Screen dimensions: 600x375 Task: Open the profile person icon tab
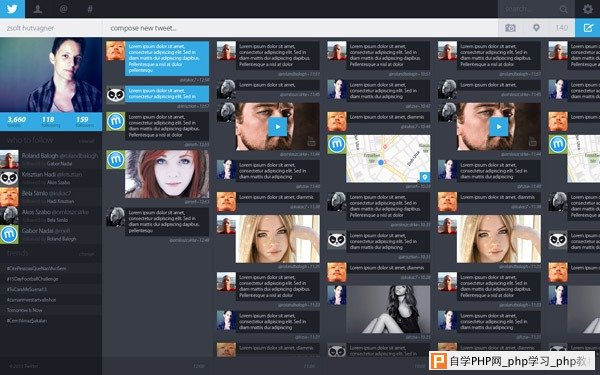(38, 9)
